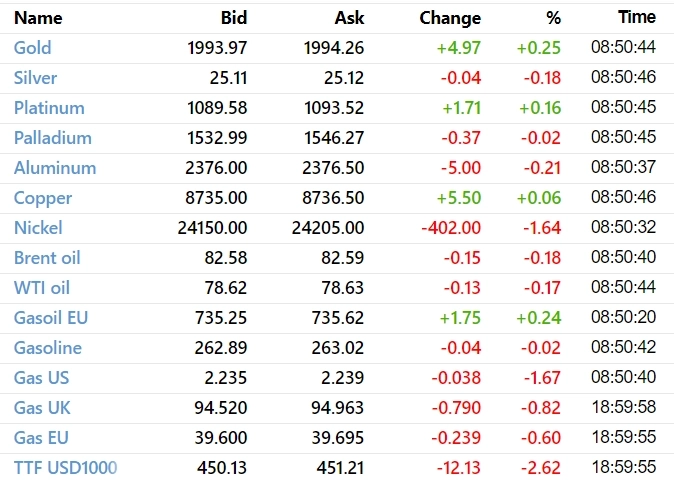This screenshot has width=674, height=481.
Task: Open the Aluminum commodity link
Action: pos(55,168)
